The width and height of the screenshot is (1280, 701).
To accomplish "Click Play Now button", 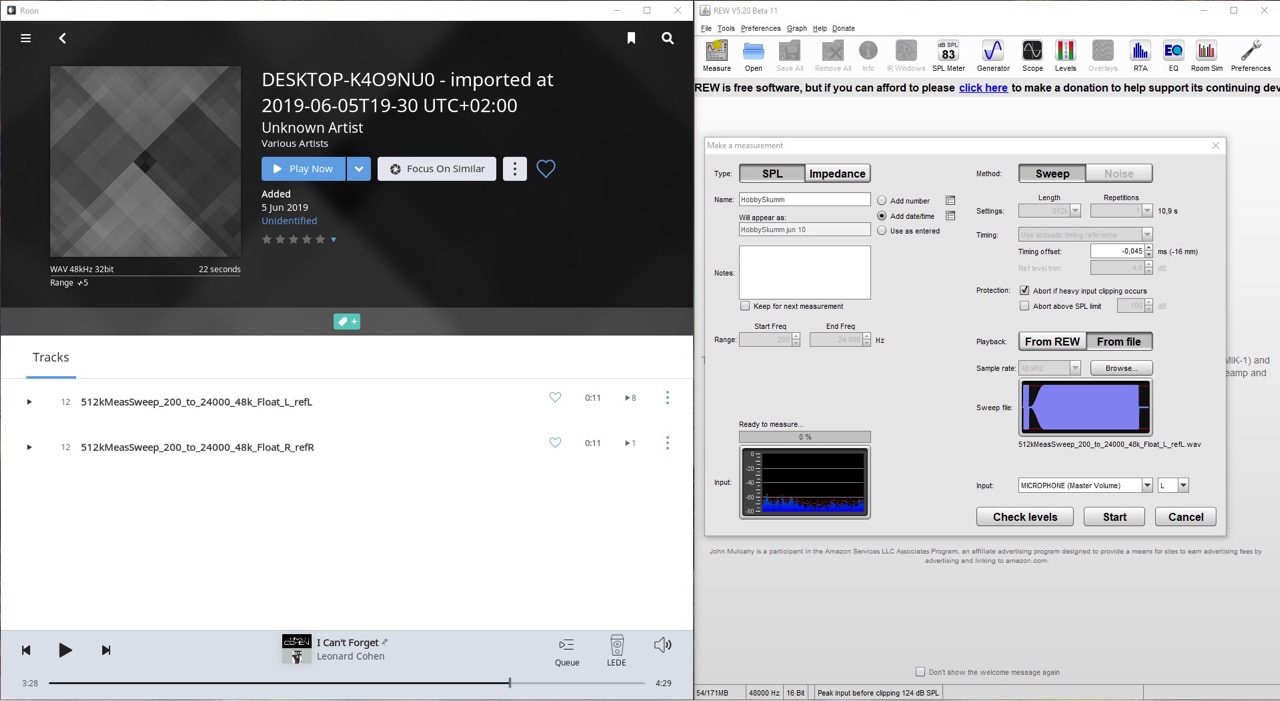I will [x=304, y=169].
